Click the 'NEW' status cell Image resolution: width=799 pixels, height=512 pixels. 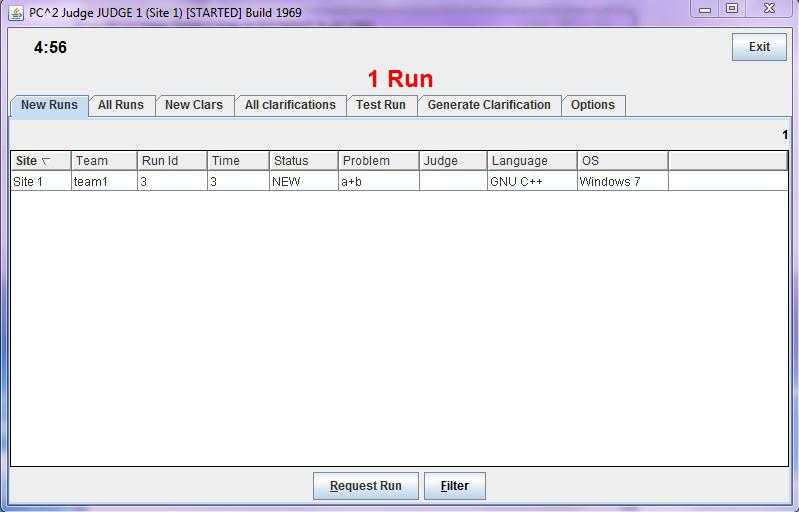tap(304, 181)
